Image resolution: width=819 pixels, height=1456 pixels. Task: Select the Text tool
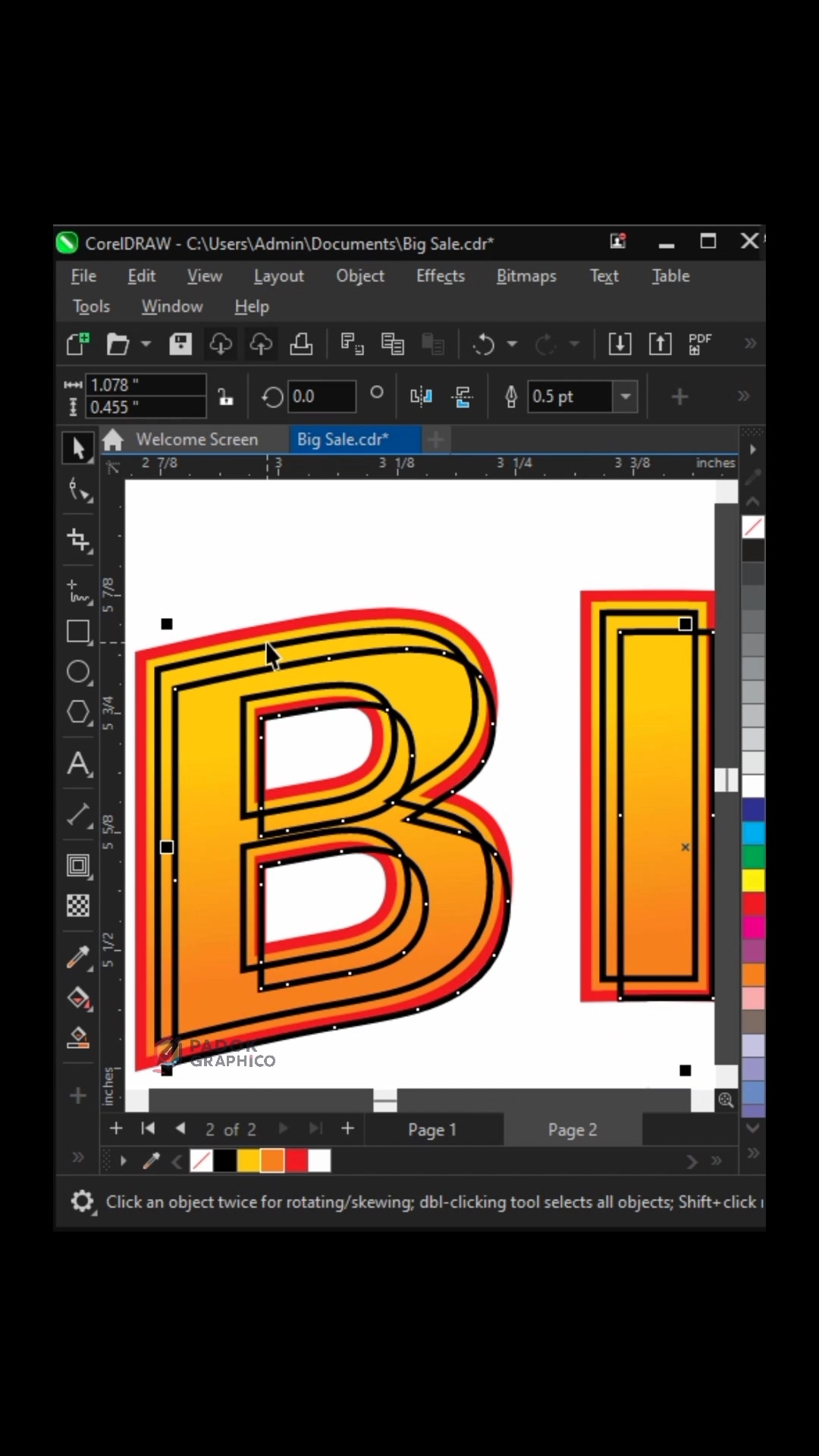tap(79, 764)
